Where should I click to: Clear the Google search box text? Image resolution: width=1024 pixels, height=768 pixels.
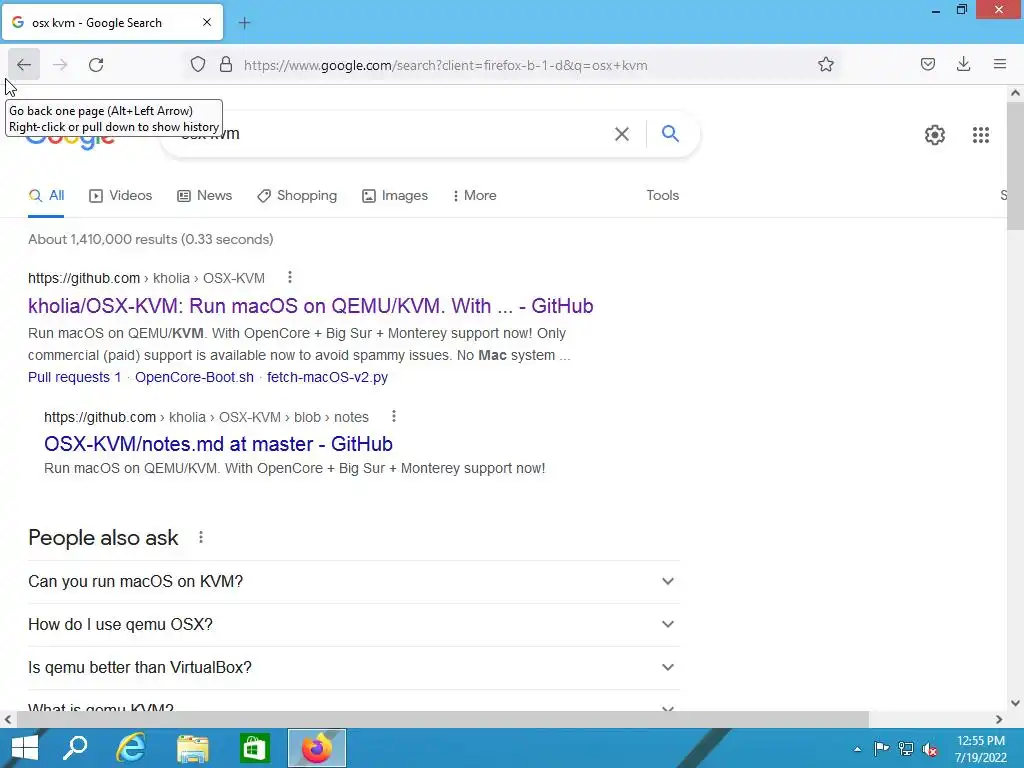tap(622, 134)
